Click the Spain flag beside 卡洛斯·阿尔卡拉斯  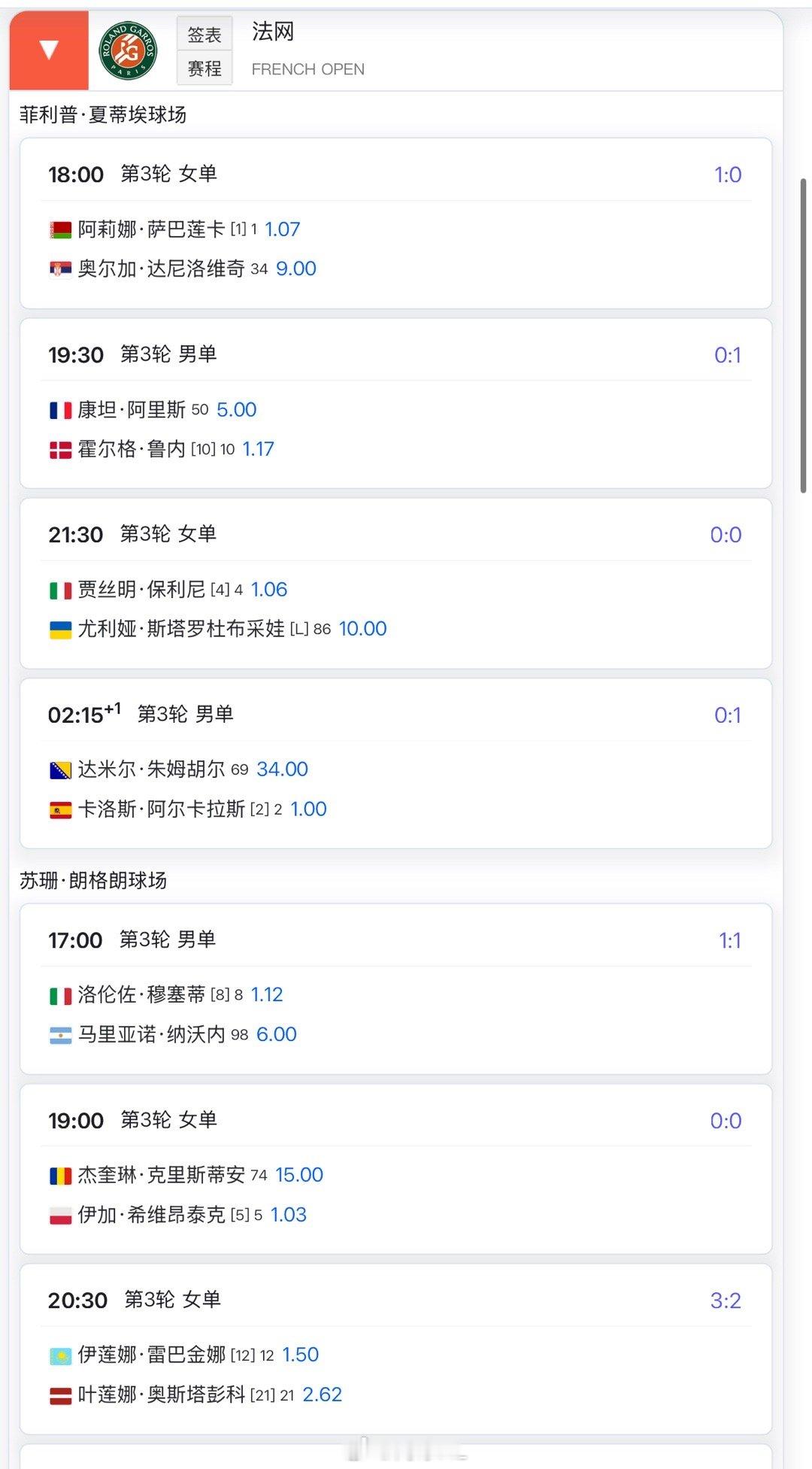coord(60,810)
